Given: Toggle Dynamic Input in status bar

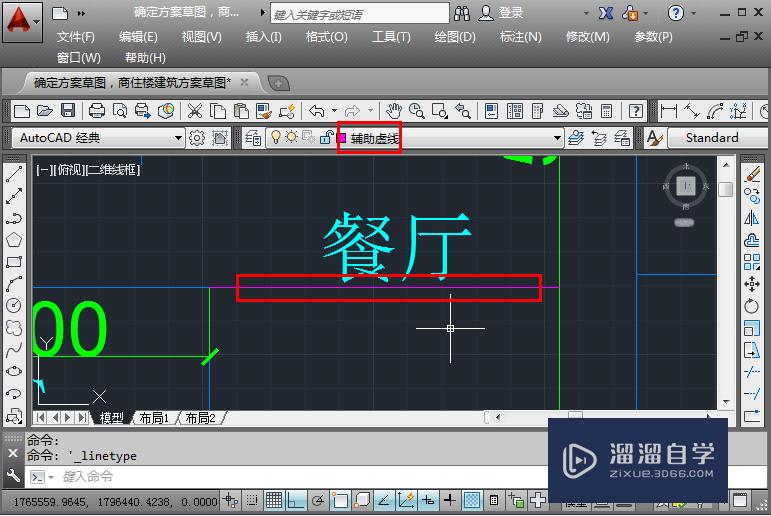Looking at the screenshot, I should (x=428, y=500).
